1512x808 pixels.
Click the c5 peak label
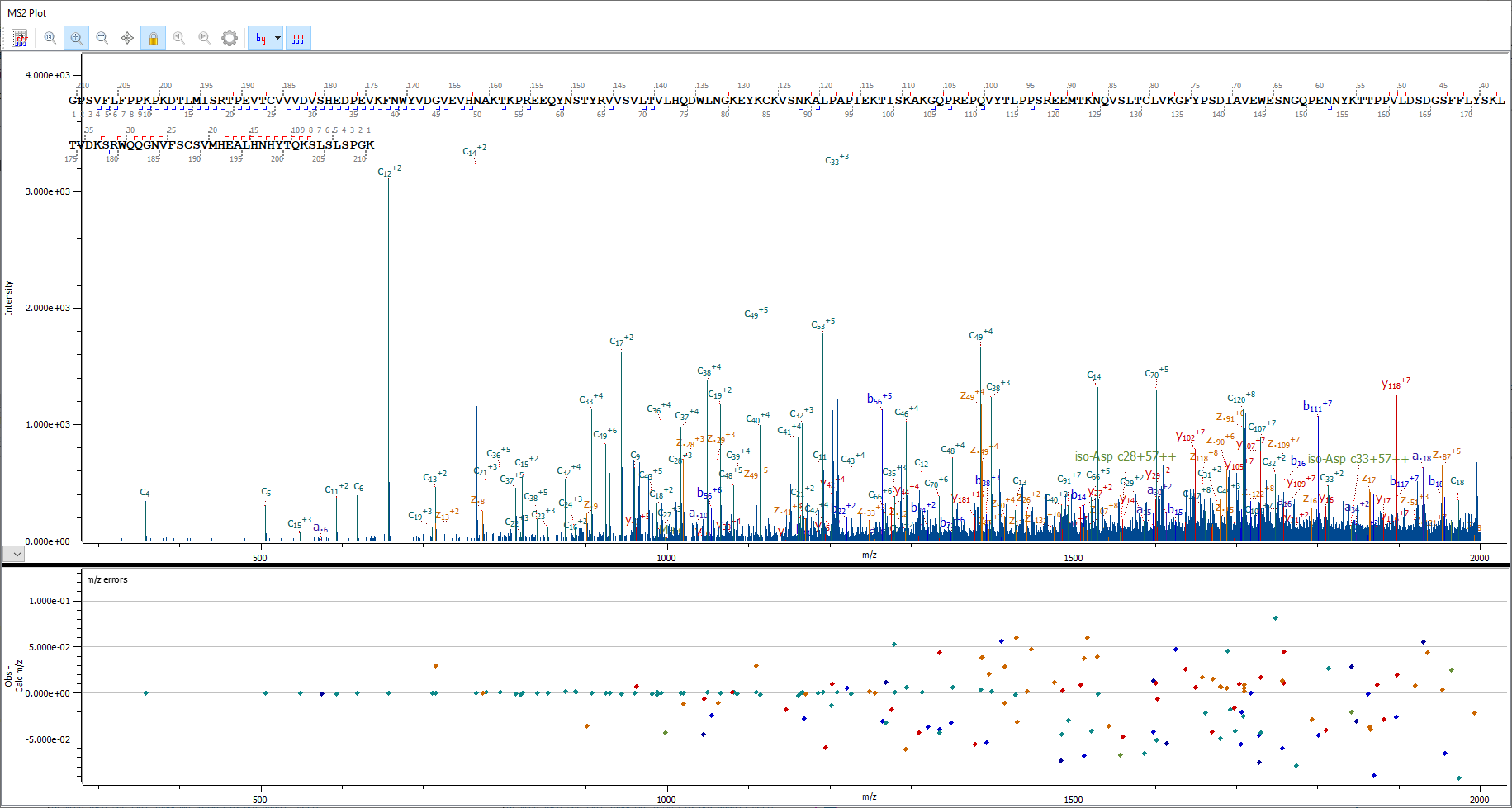(x=266, y=492)
